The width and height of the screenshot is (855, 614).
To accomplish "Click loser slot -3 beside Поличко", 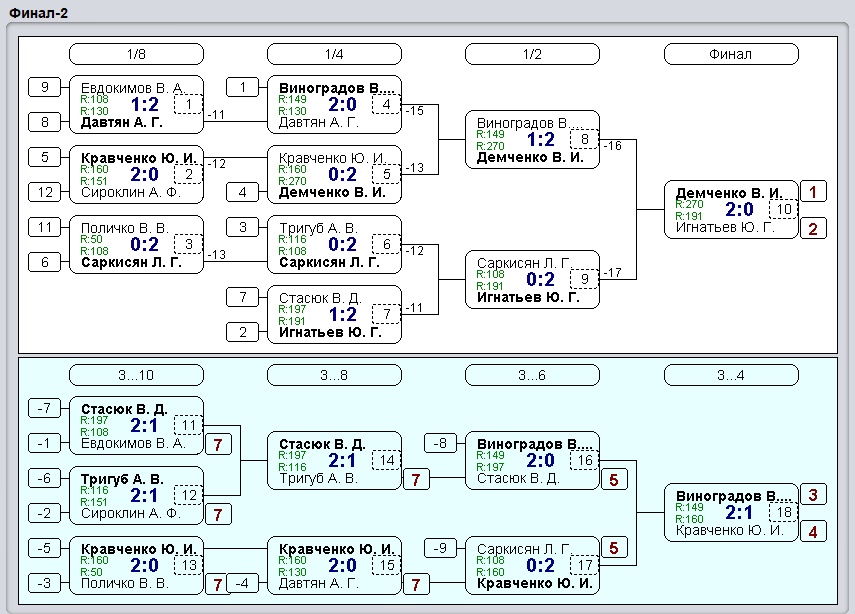I will 44,583.
